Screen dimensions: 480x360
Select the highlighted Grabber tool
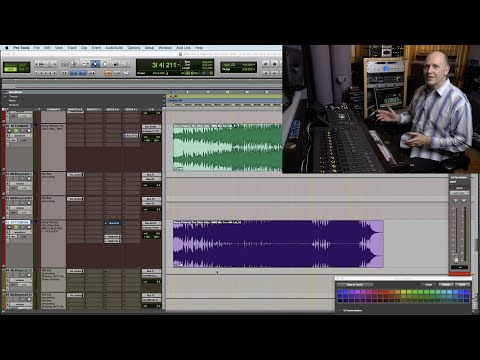(x=95, y=64)
